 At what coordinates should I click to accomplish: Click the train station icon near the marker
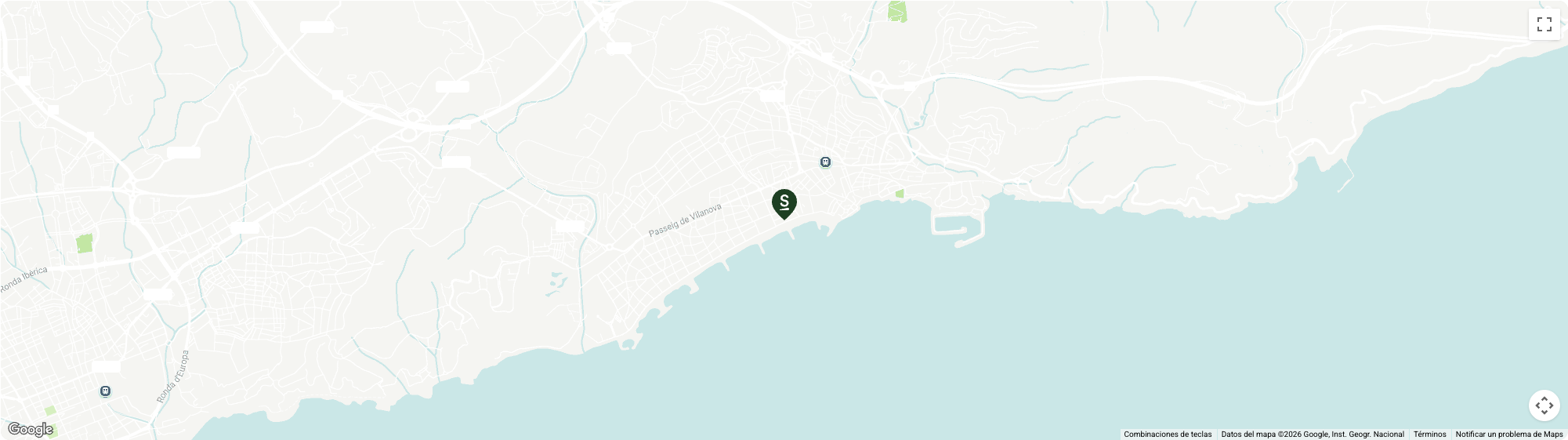tap(825, 162)
